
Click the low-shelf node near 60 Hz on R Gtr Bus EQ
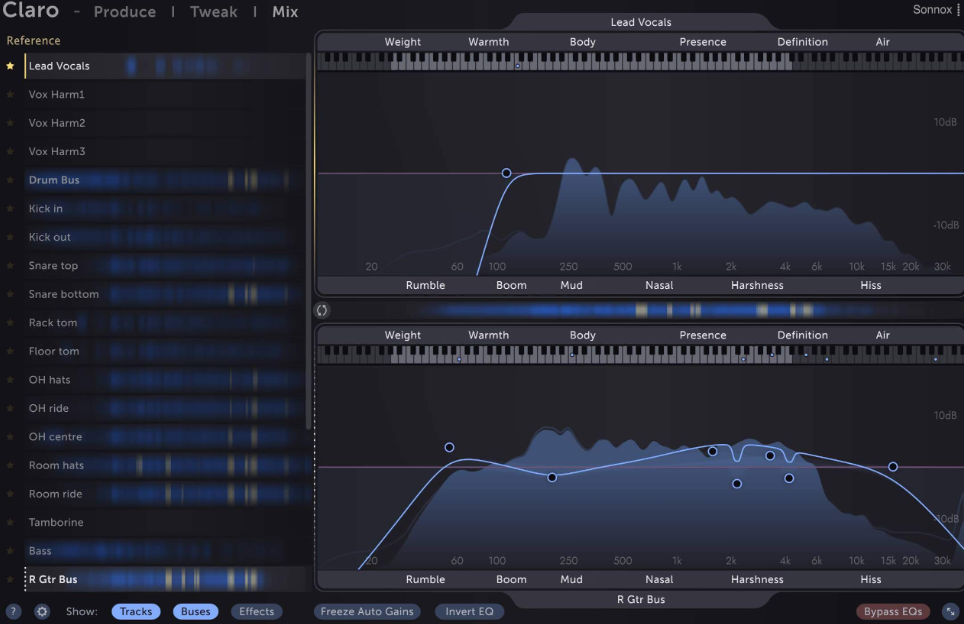449,448
